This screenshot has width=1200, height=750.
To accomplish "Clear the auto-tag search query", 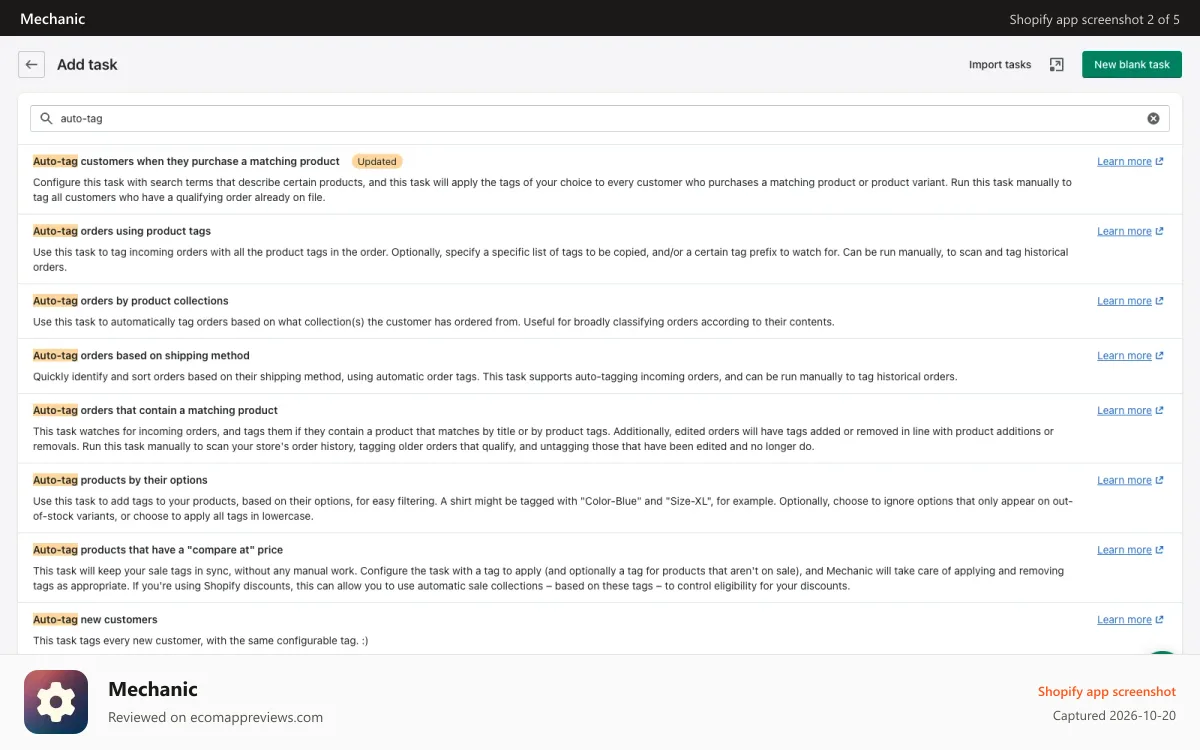I will (1153, 118).
